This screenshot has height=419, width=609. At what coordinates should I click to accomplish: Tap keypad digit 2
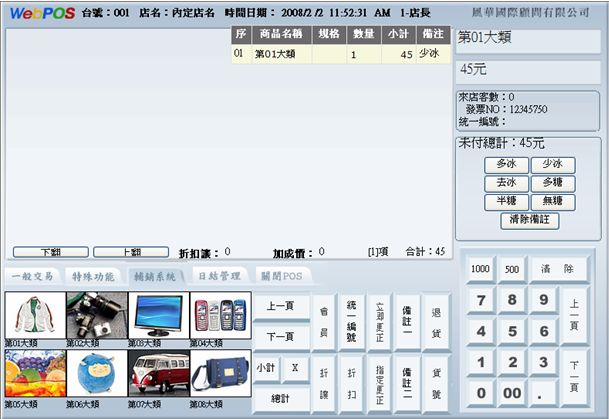coord(512,362)
